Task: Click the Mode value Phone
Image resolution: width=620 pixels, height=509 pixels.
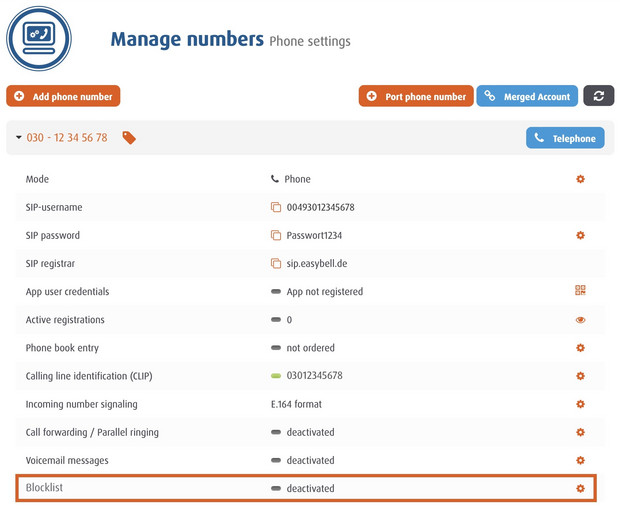Action: pos(297,179)
